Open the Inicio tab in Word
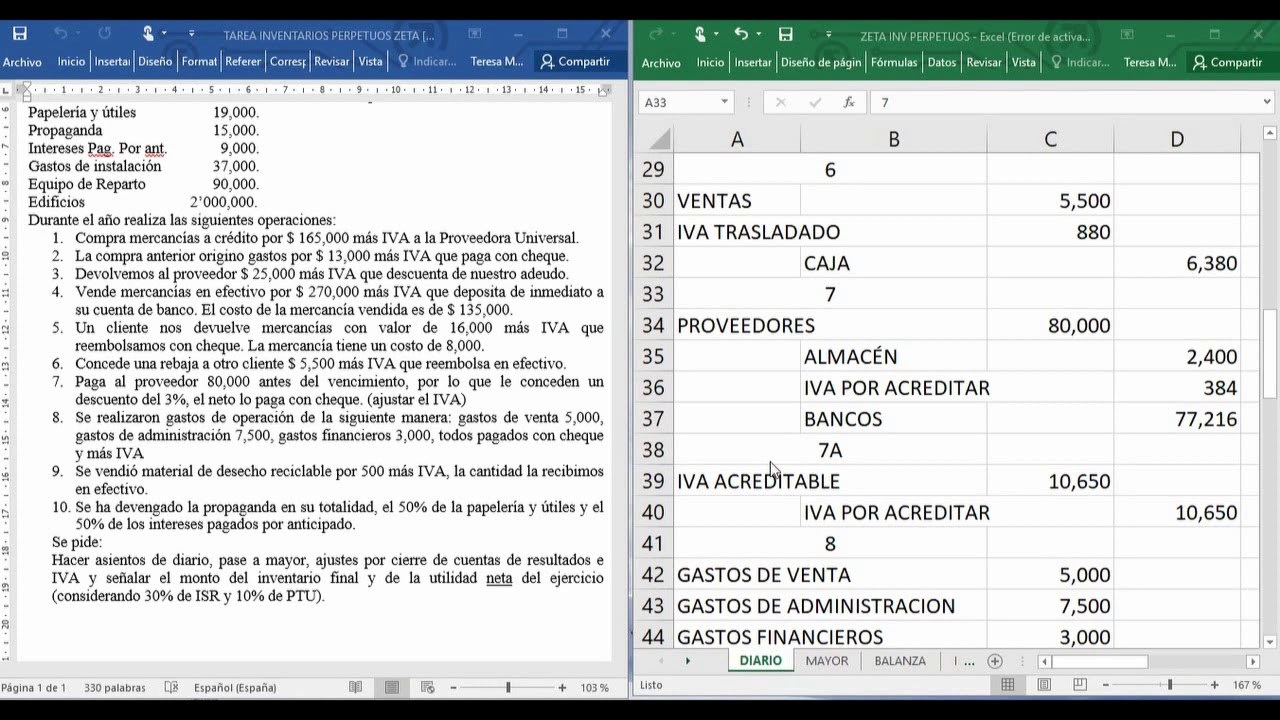 click(x=71, y=61)
